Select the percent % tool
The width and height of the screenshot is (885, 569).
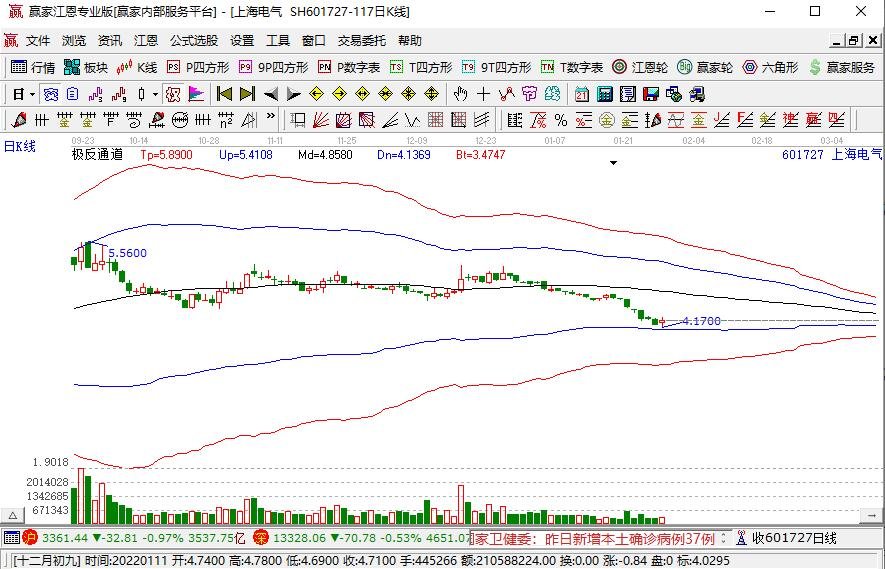point(560,120)
